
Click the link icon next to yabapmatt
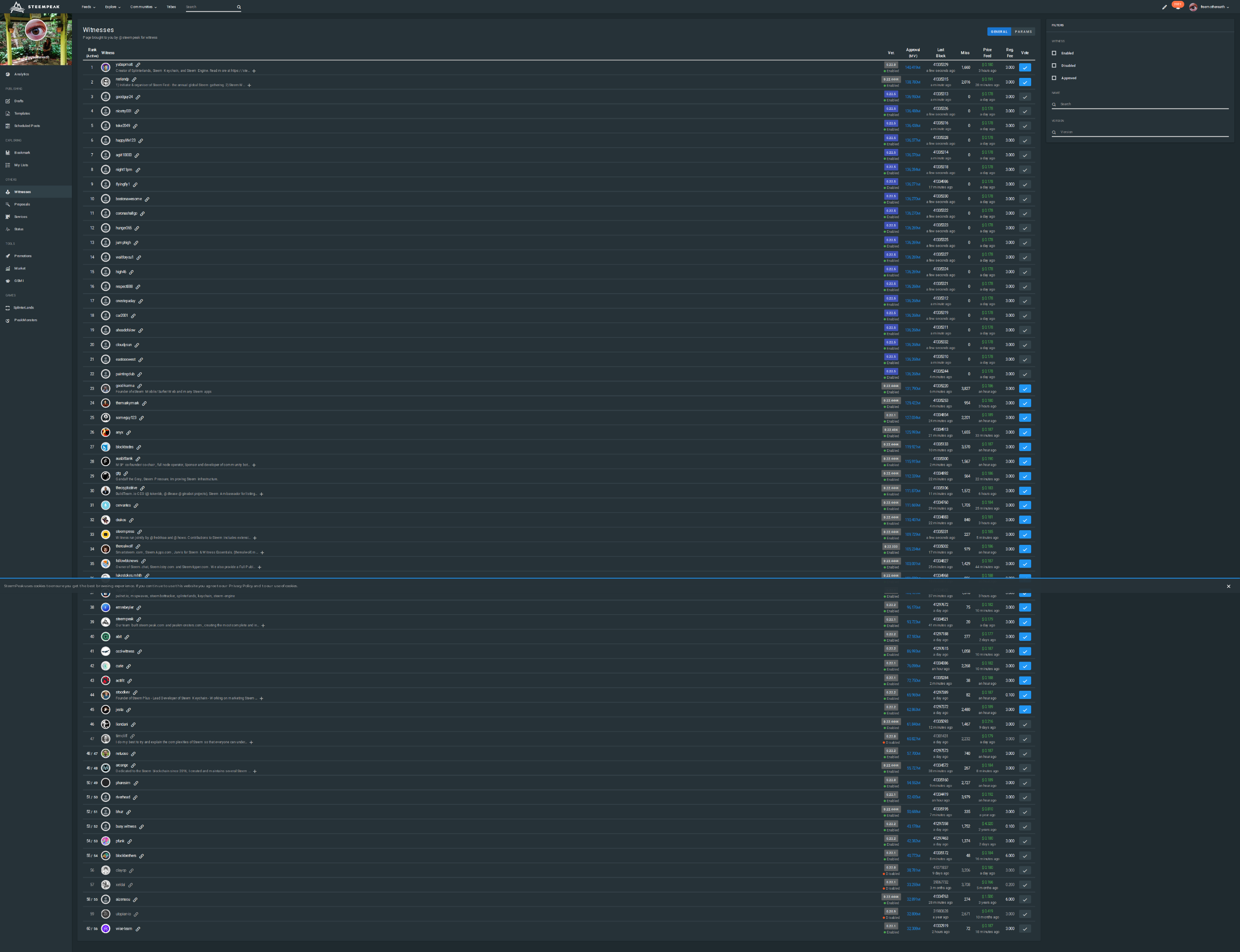(138, 65)
